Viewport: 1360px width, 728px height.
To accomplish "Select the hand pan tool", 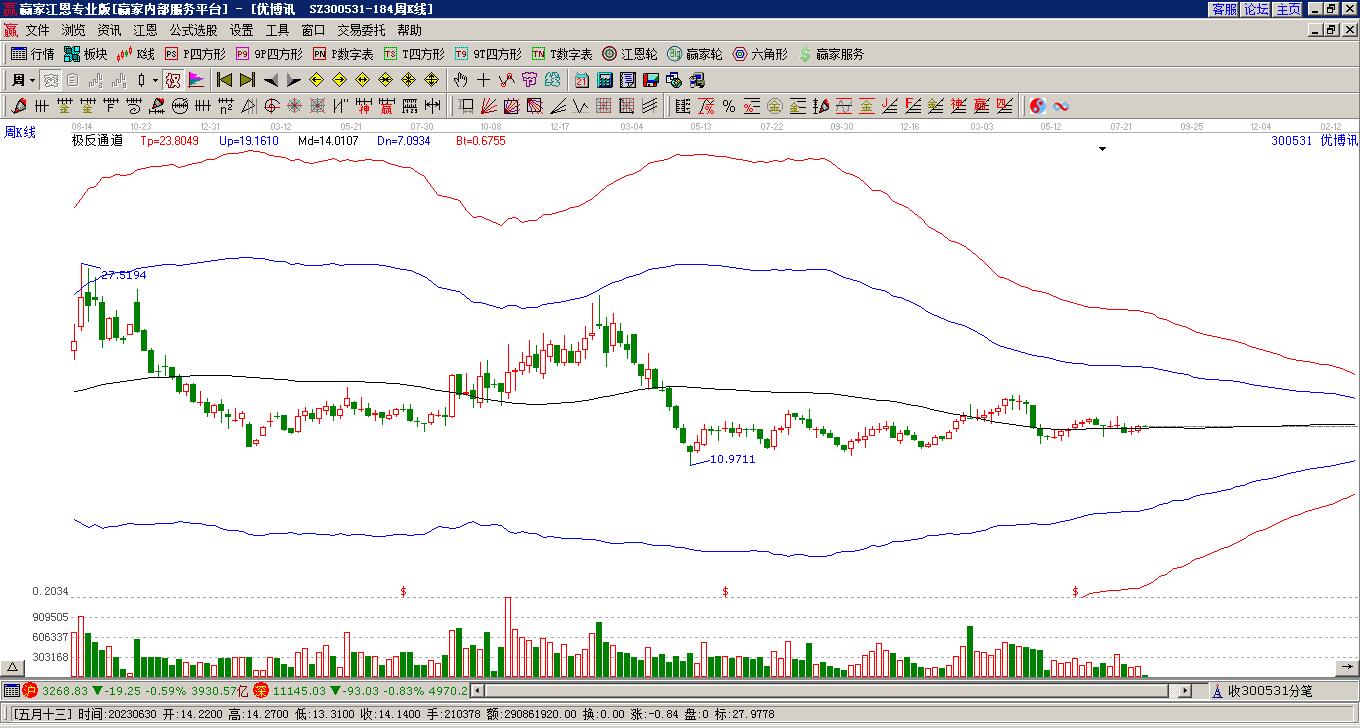I will click(460, 80).
